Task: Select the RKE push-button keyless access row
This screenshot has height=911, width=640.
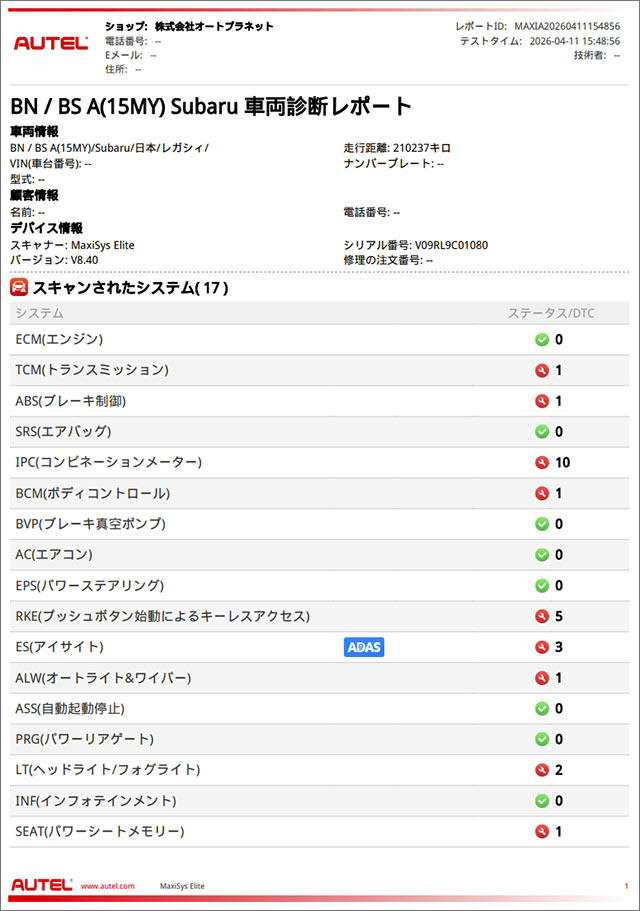Action: 319,616
